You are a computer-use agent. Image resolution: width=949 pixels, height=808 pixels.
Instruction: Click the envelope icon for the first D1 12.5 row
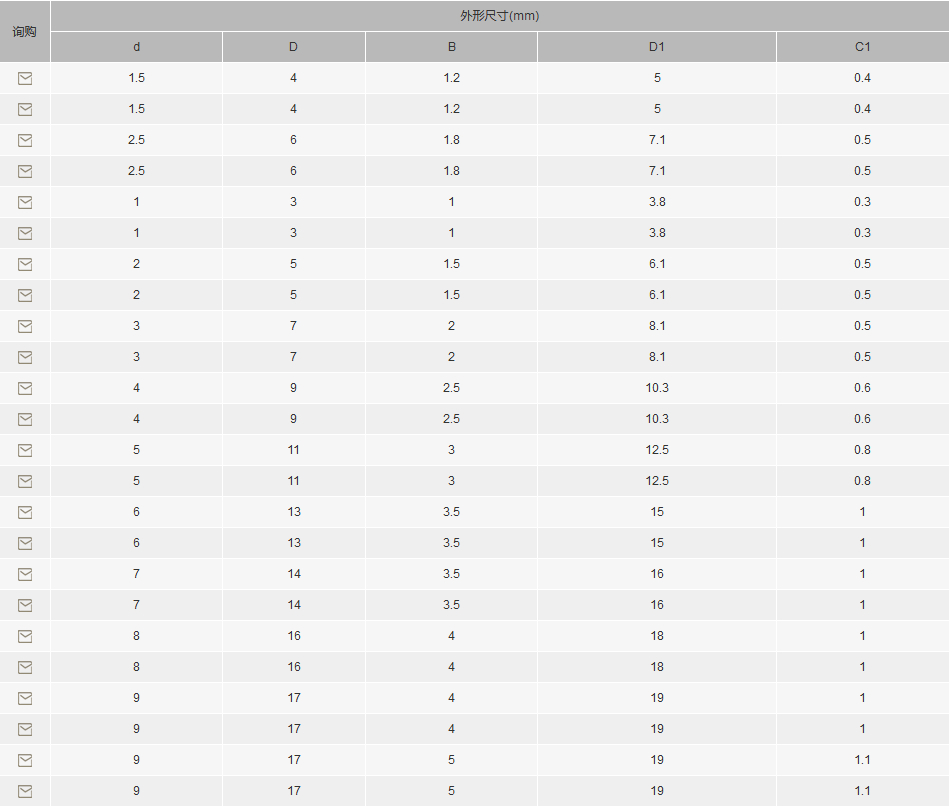tap(25, 450)
